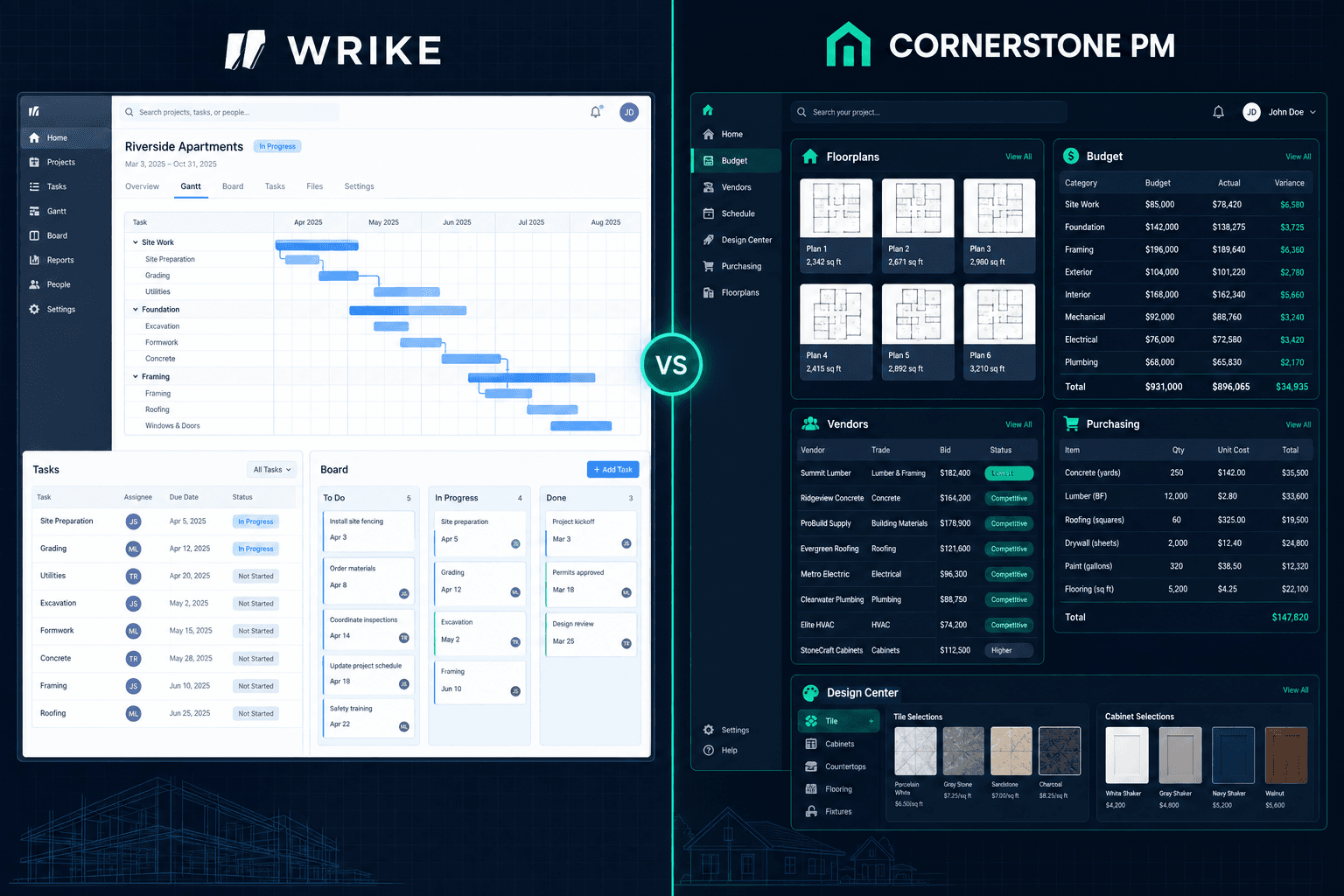The height and width of the screenshot is (896, 1344).
Task: Open Purchasing cart icon in Cornerstone sidebar
Action: (x=709, y=266)
